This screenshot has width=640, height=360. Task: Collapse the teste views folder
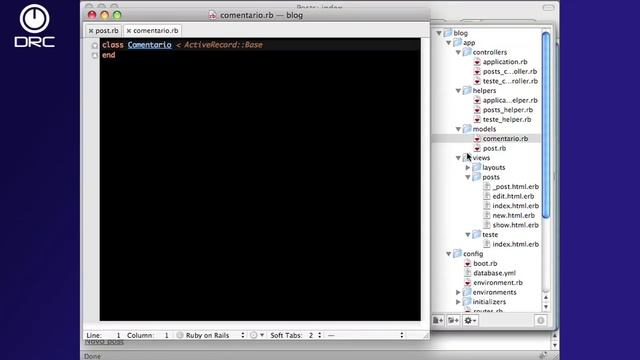(x=468, y=235)
